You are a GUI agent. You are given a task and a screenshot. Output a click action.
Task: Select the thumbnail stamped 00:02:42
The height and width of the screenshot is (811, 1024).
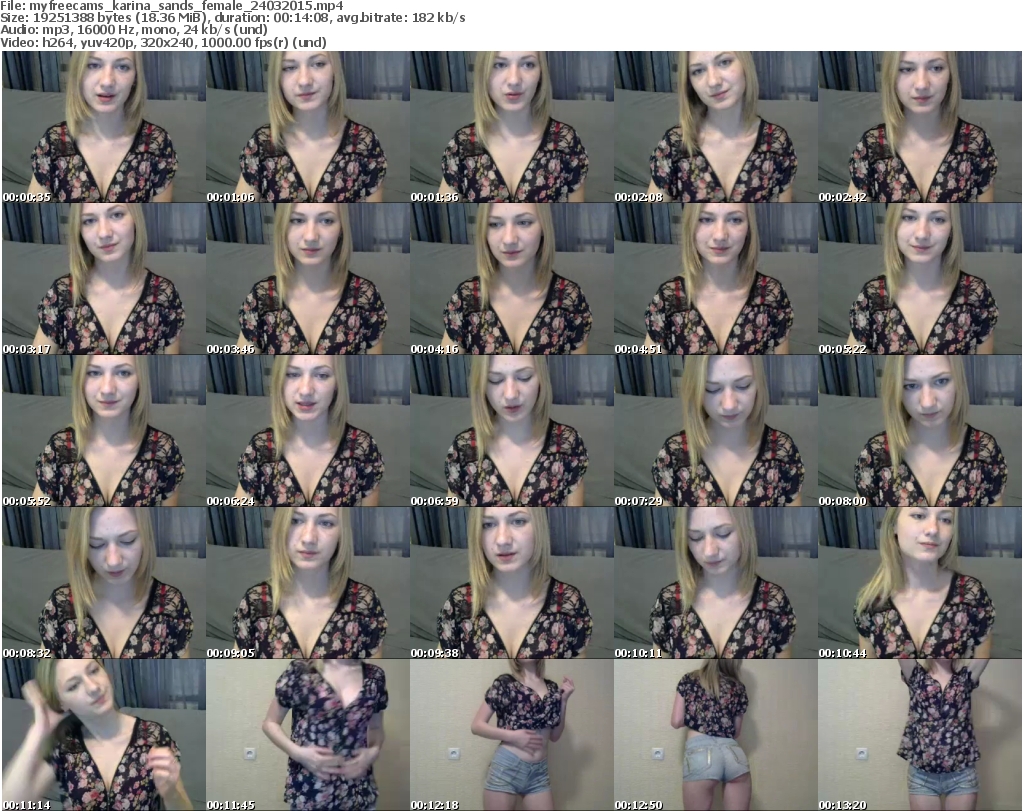click(x=920, y=127)
